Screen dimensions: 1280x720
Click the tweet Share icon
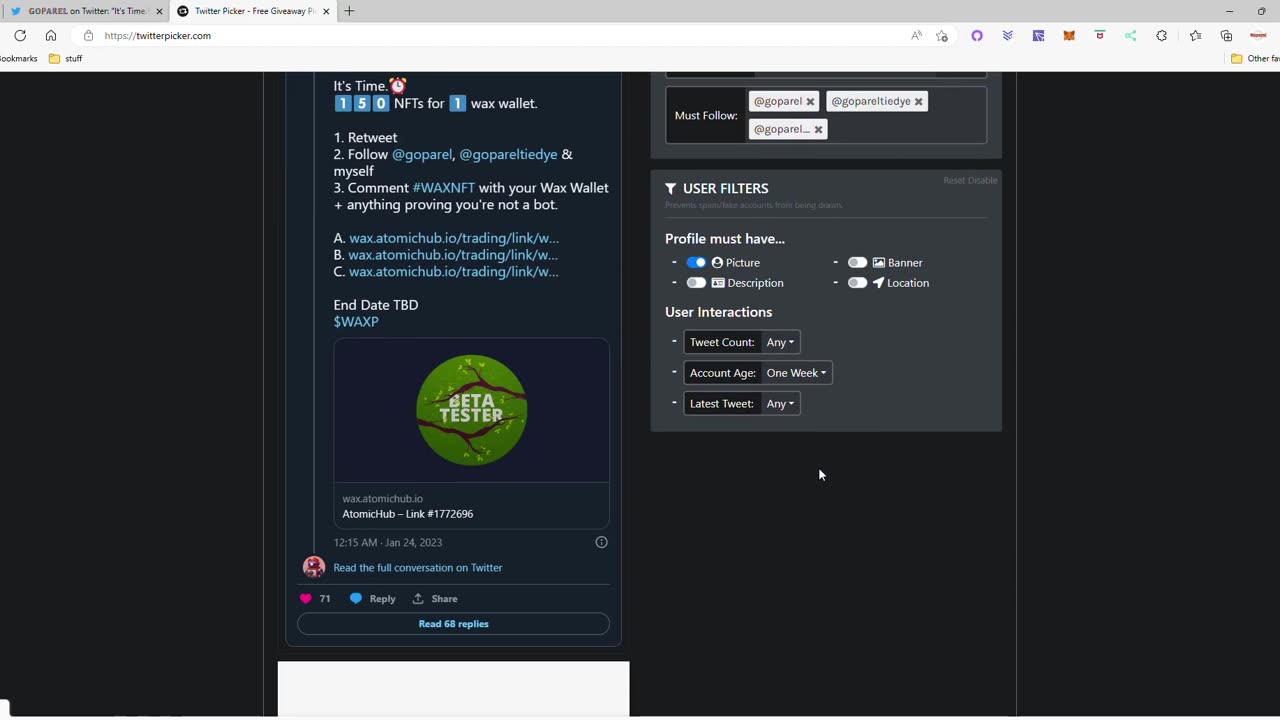click(418, 599)
